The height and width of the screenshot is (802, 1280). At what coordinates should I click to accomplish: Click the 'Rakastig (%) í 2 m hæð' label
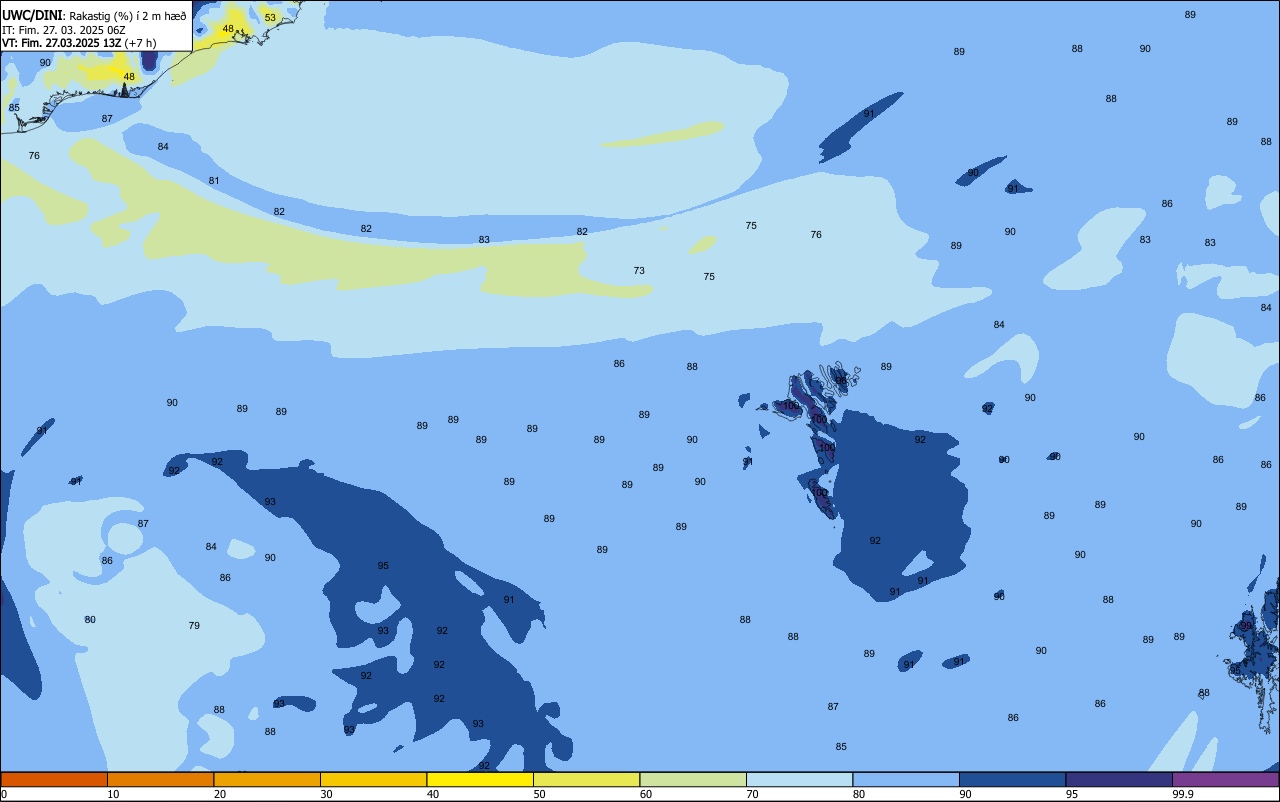click(126, 16)
